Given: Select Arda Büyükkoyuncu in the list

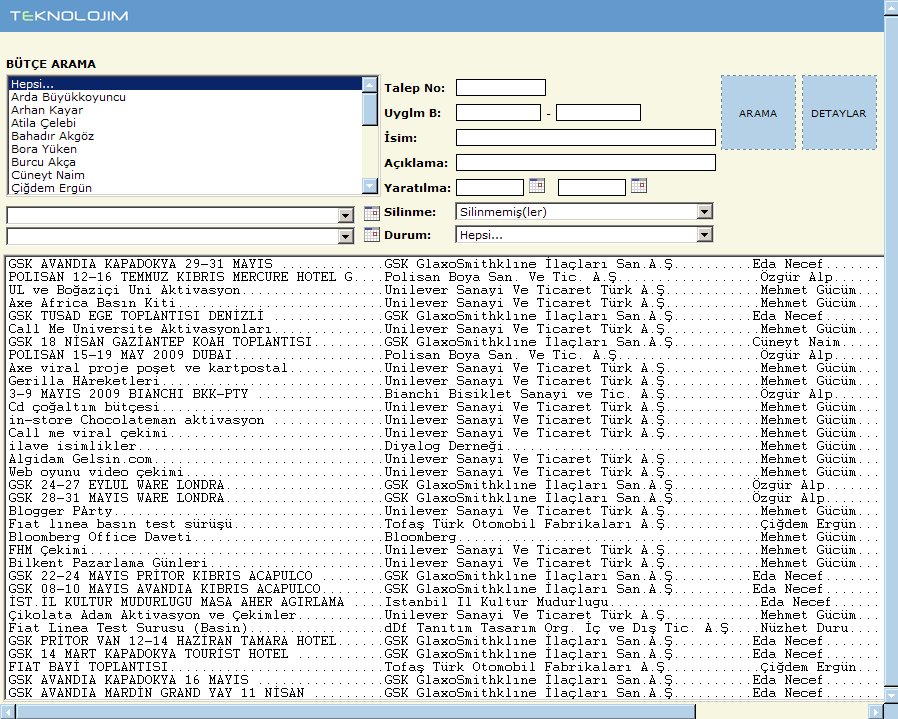Looking at the screenshot, I should pyautogui.click(x=186, y=97).
